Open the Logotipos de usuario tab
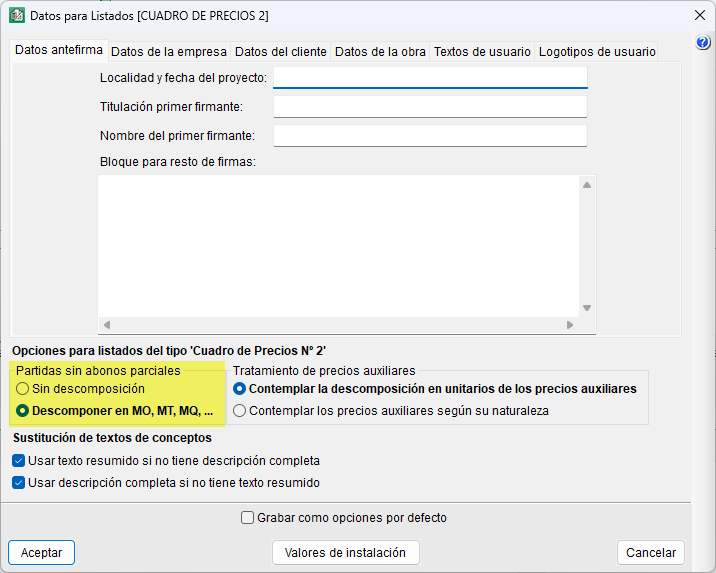This screenshot has height=573, width=716. click(x=597, y=52)
